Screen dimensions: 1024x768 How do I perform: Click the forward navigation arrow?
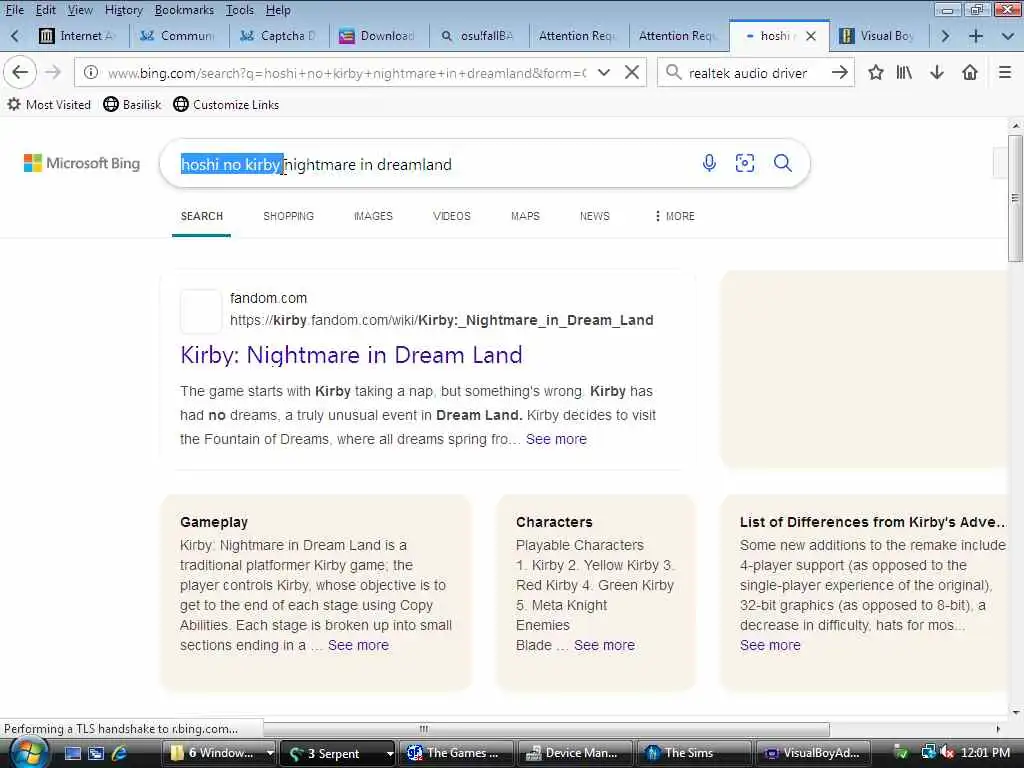coord(53,72)
